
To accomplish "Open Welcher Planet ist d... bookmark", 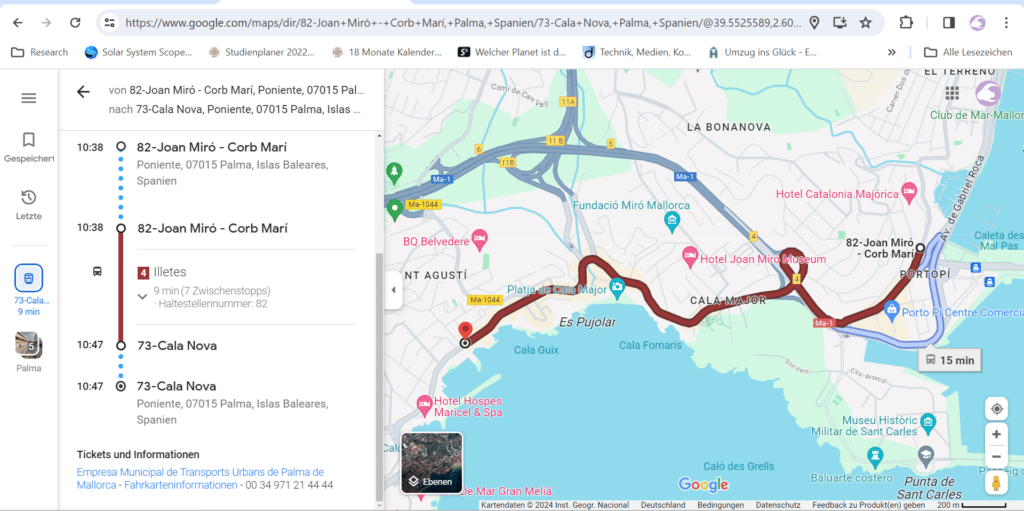I will click(x=511, y=52).
